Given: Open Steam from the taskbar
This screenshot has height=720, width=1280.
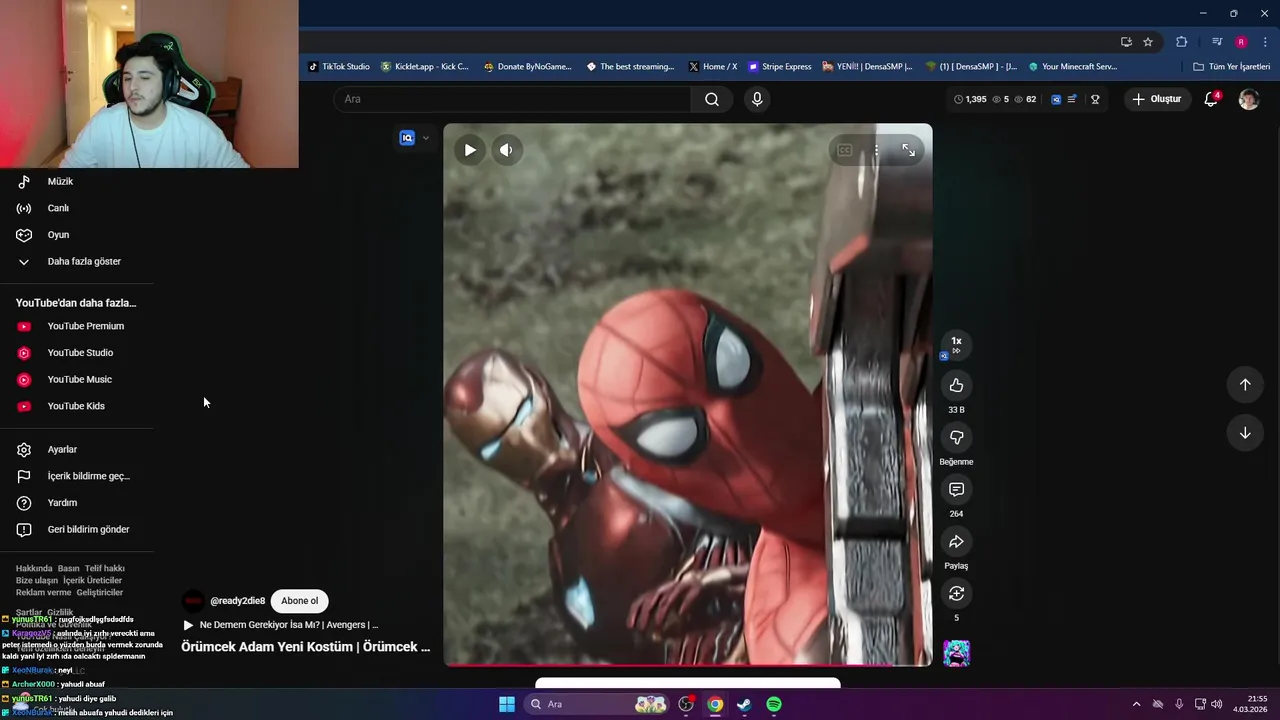Looking at the screenshot, I should [x=744, y=704].
